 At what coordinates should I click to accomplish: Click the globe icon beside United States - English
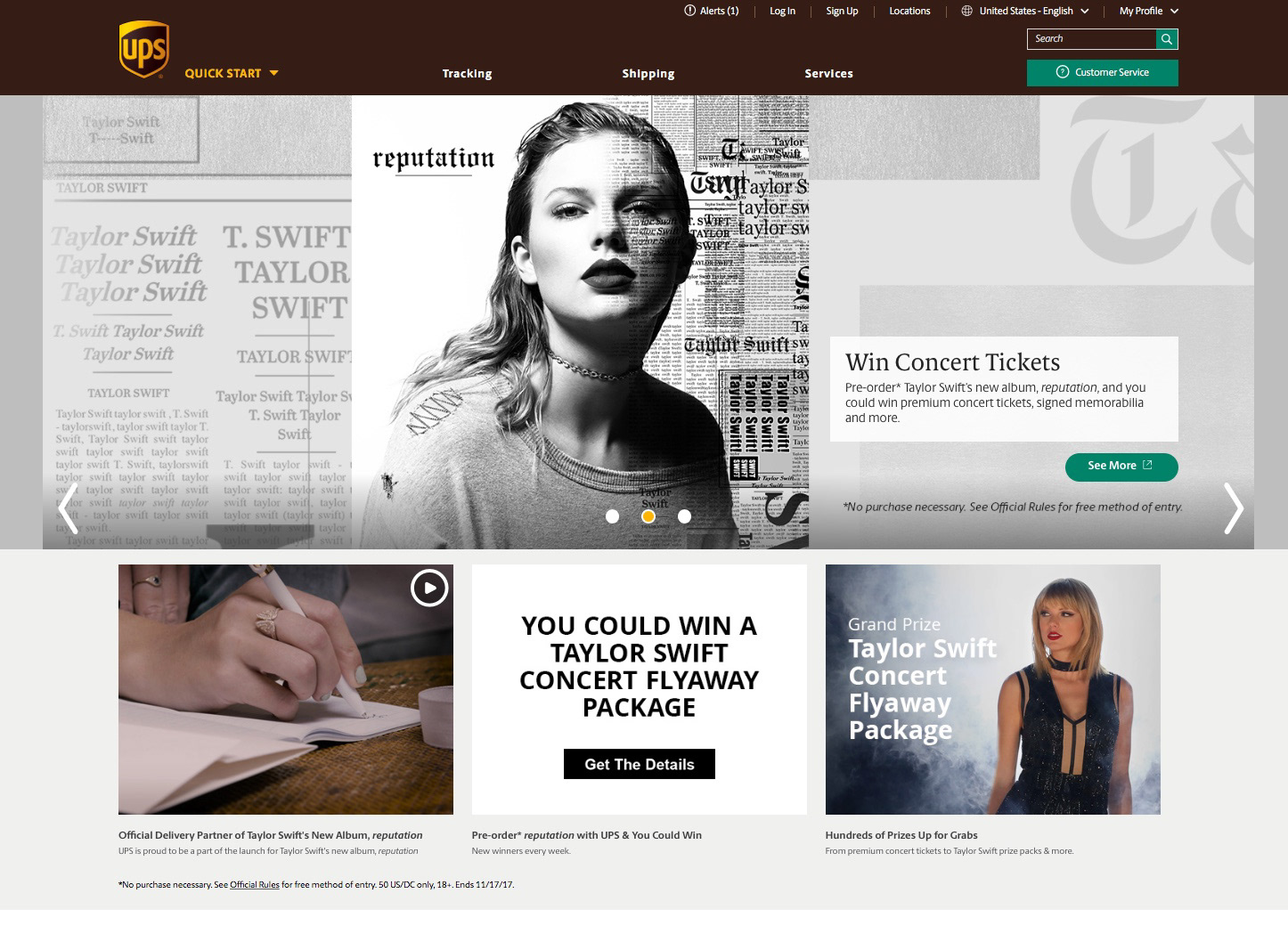(966, 11)
